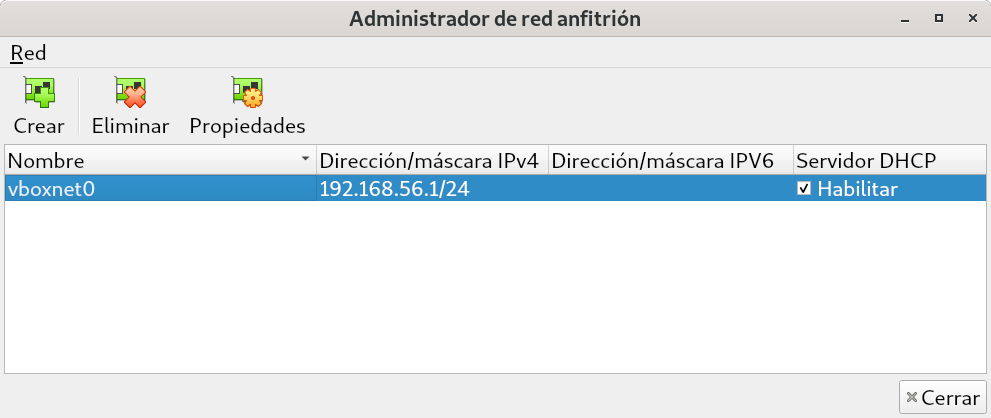Click the X icon on Cerrar button
Viewport: 991px width, 418px height.
911,398
